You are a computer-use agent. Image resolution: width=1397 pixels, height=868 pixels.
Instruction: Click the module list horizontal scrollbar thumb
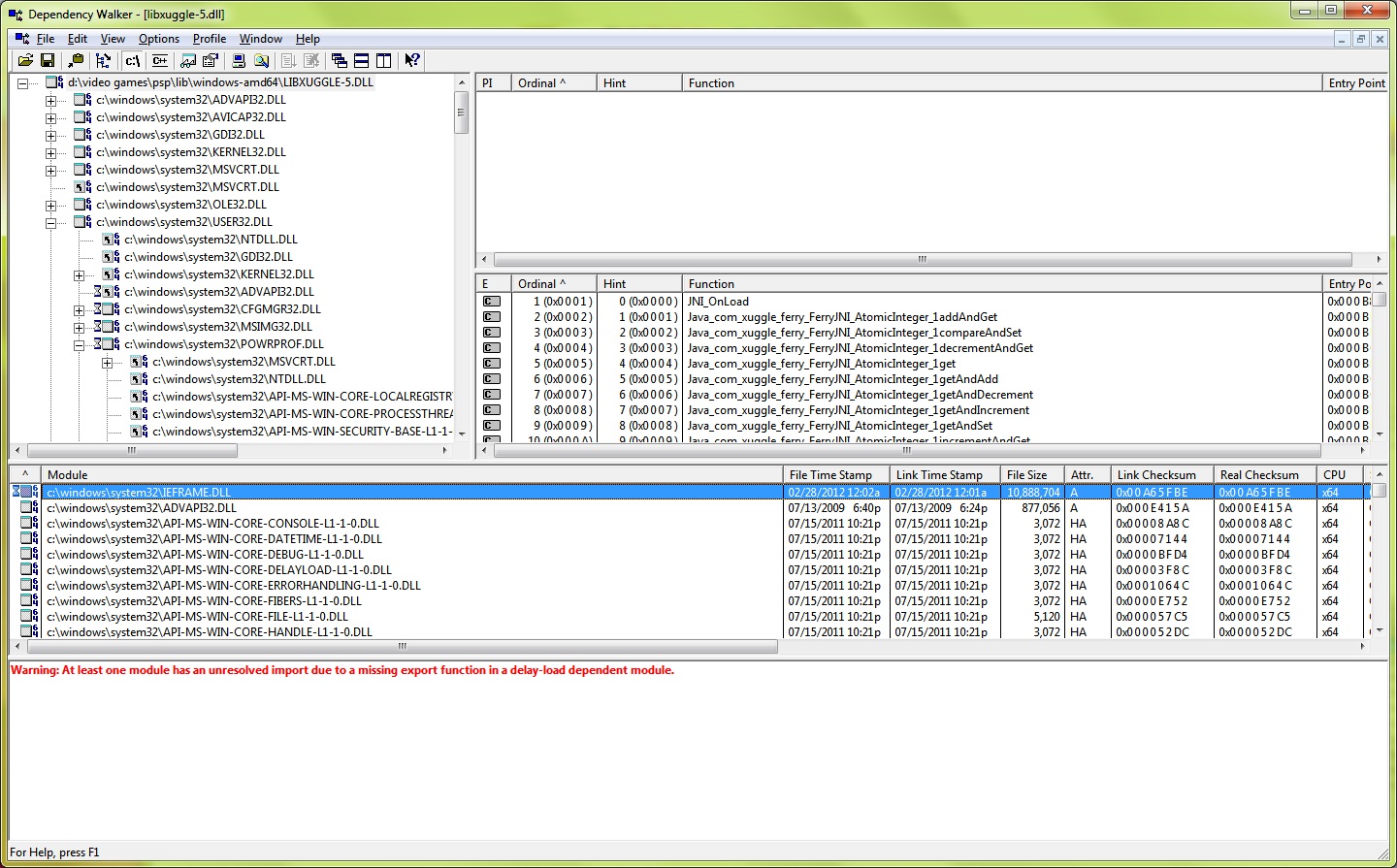coord(402,646)
